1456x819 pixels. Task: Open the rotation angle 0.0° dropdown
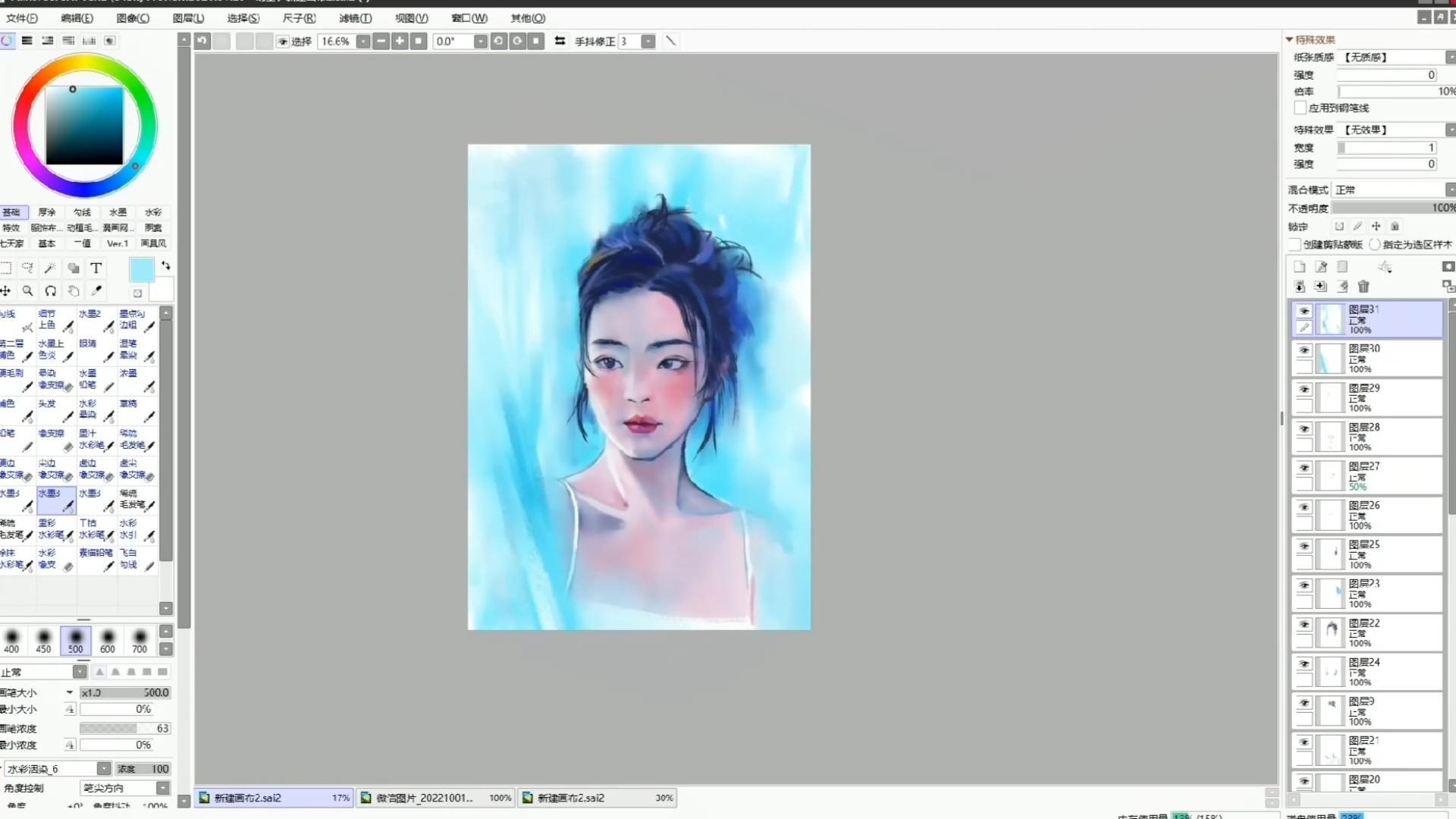click(x=480, y=41)
